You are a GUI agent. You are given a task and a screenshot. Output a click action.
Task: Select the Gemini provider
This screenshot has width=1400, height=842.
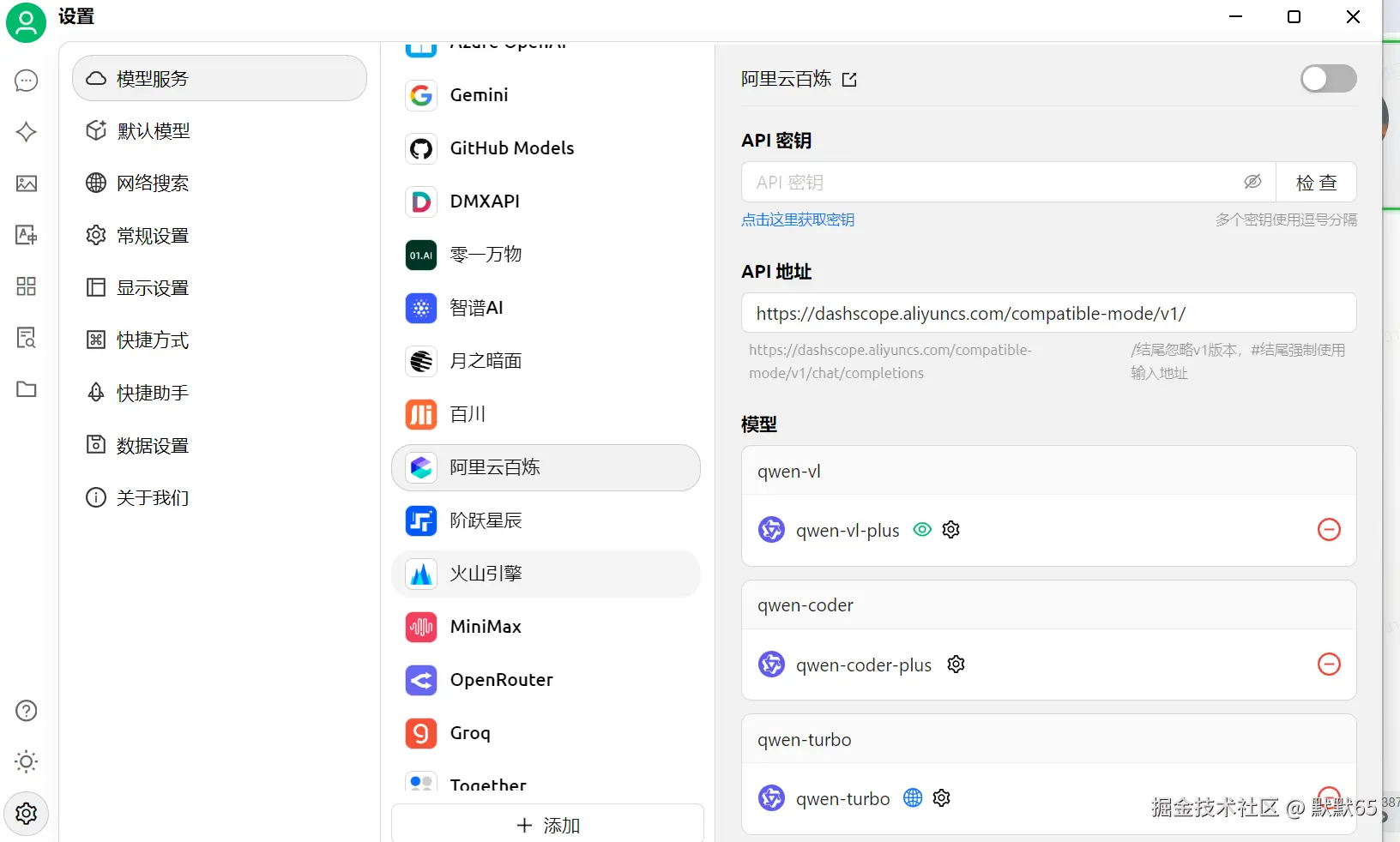[546, 95]
